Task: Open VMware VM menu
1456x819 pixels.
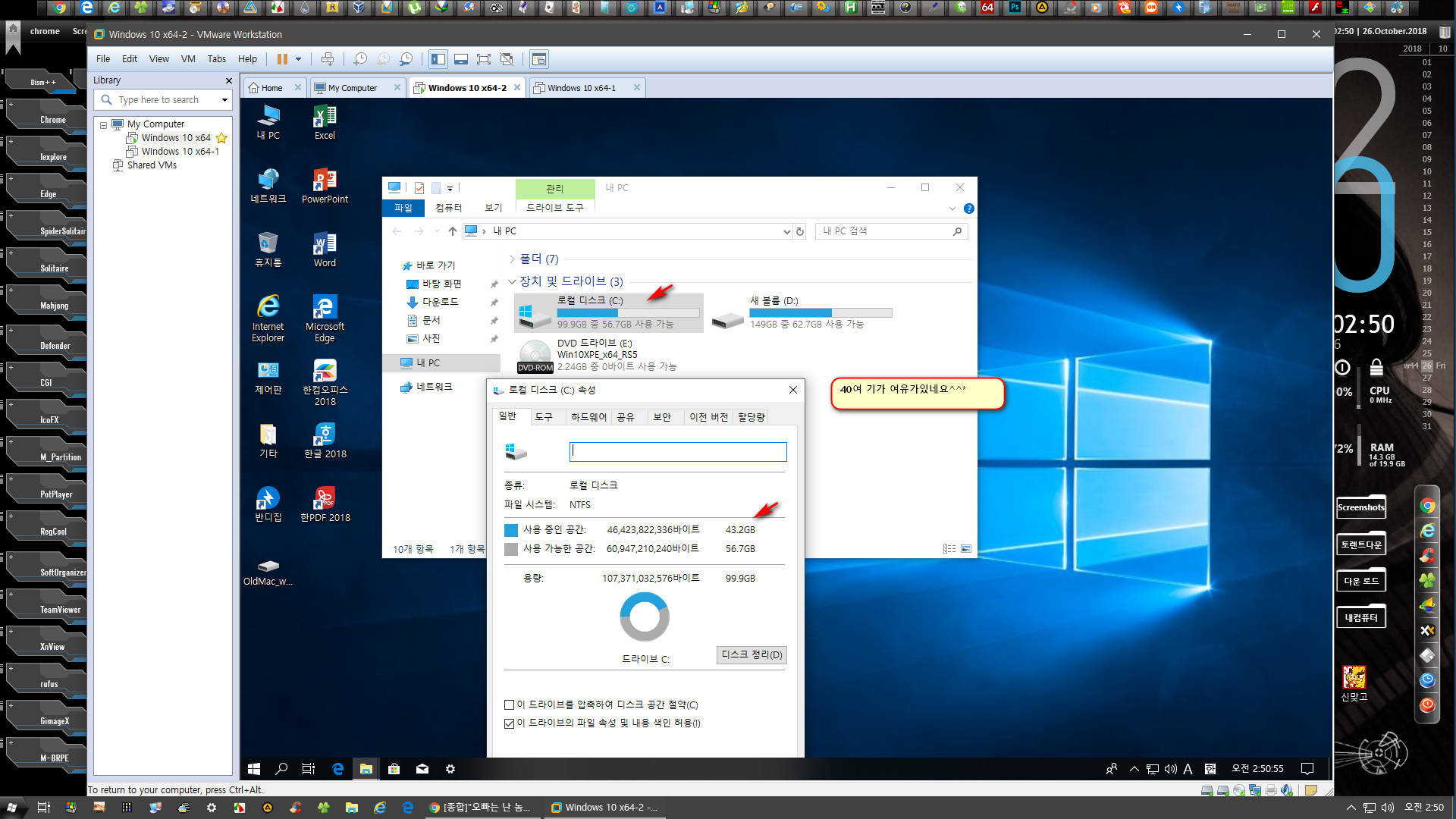Action: (x=188, y=59)
